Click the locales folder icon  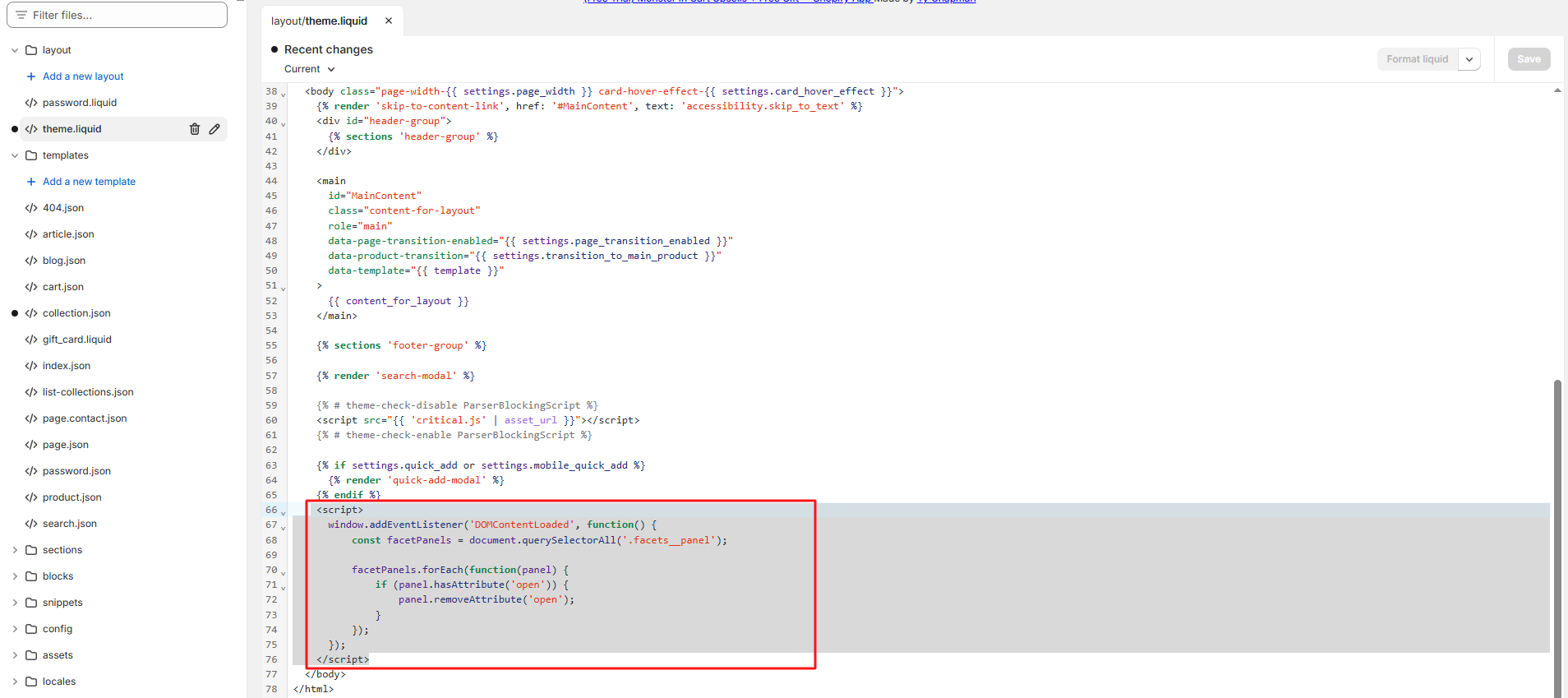click(x=31, y=682)
